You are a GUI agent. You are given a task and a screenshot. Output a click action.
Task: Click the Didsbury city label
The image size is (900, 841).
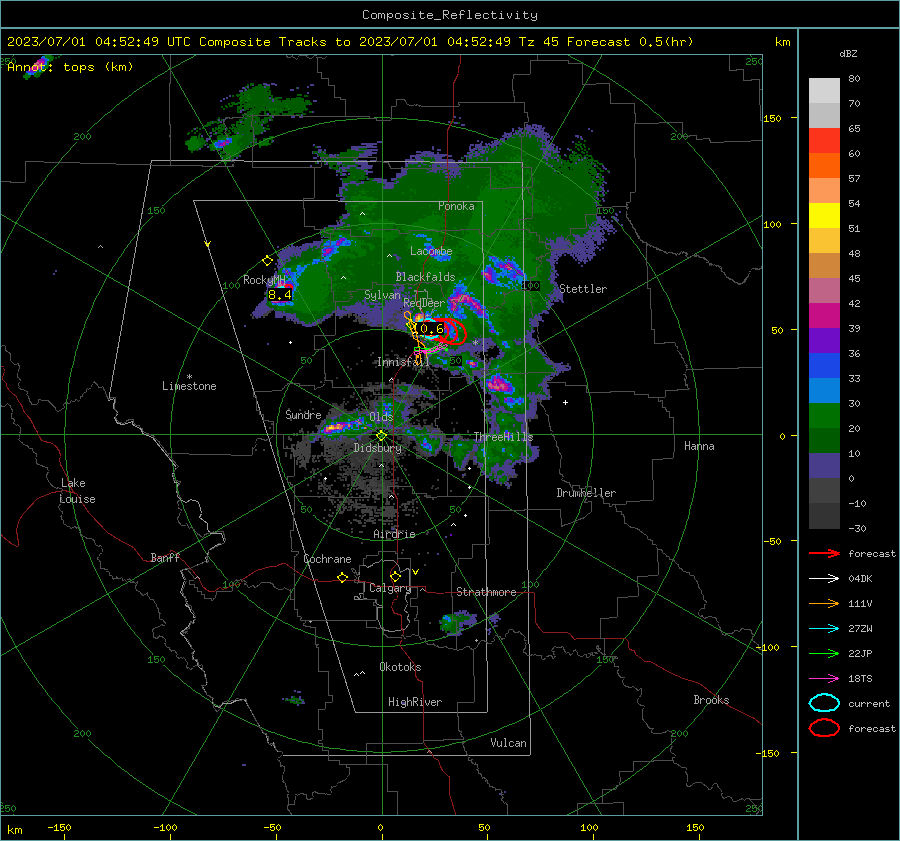click(378, 448)
